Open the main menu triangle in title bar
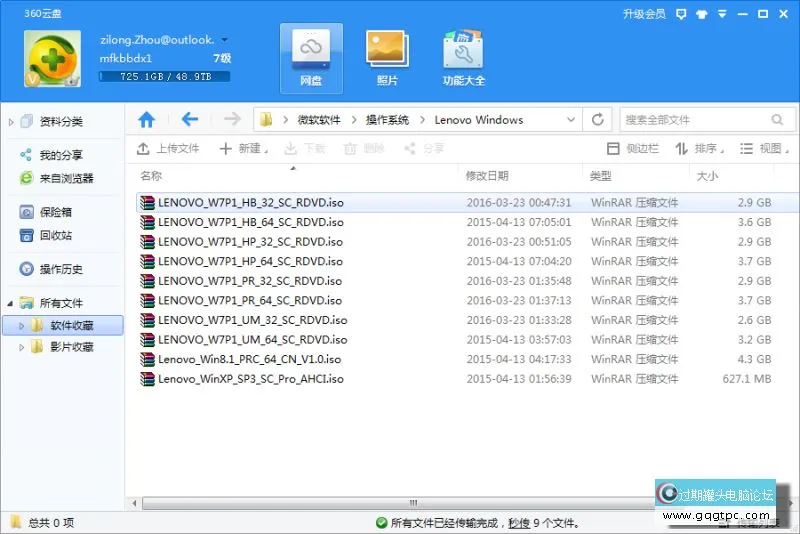Image resolution: width=800 pixels, height=534 pixels. (x=722, y=14)
